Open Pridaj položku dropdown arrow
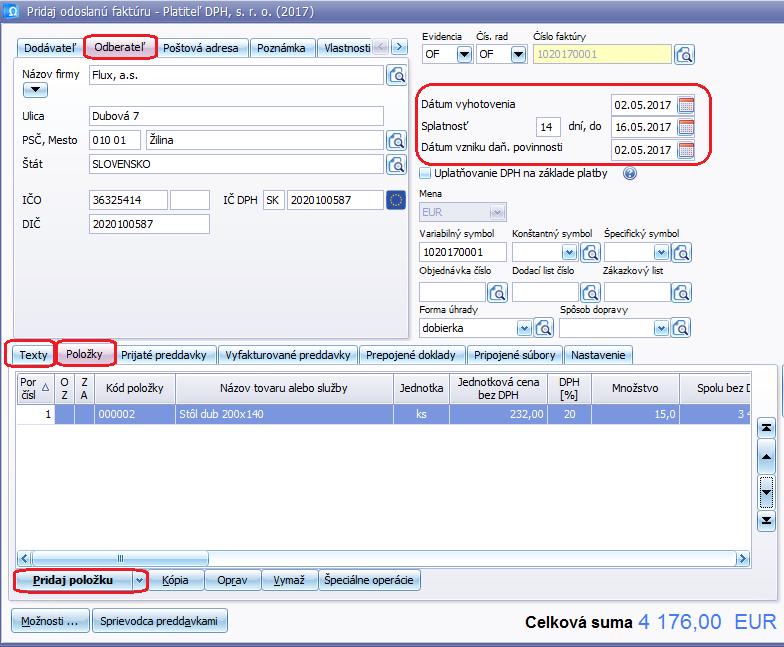 click(140, 580)
